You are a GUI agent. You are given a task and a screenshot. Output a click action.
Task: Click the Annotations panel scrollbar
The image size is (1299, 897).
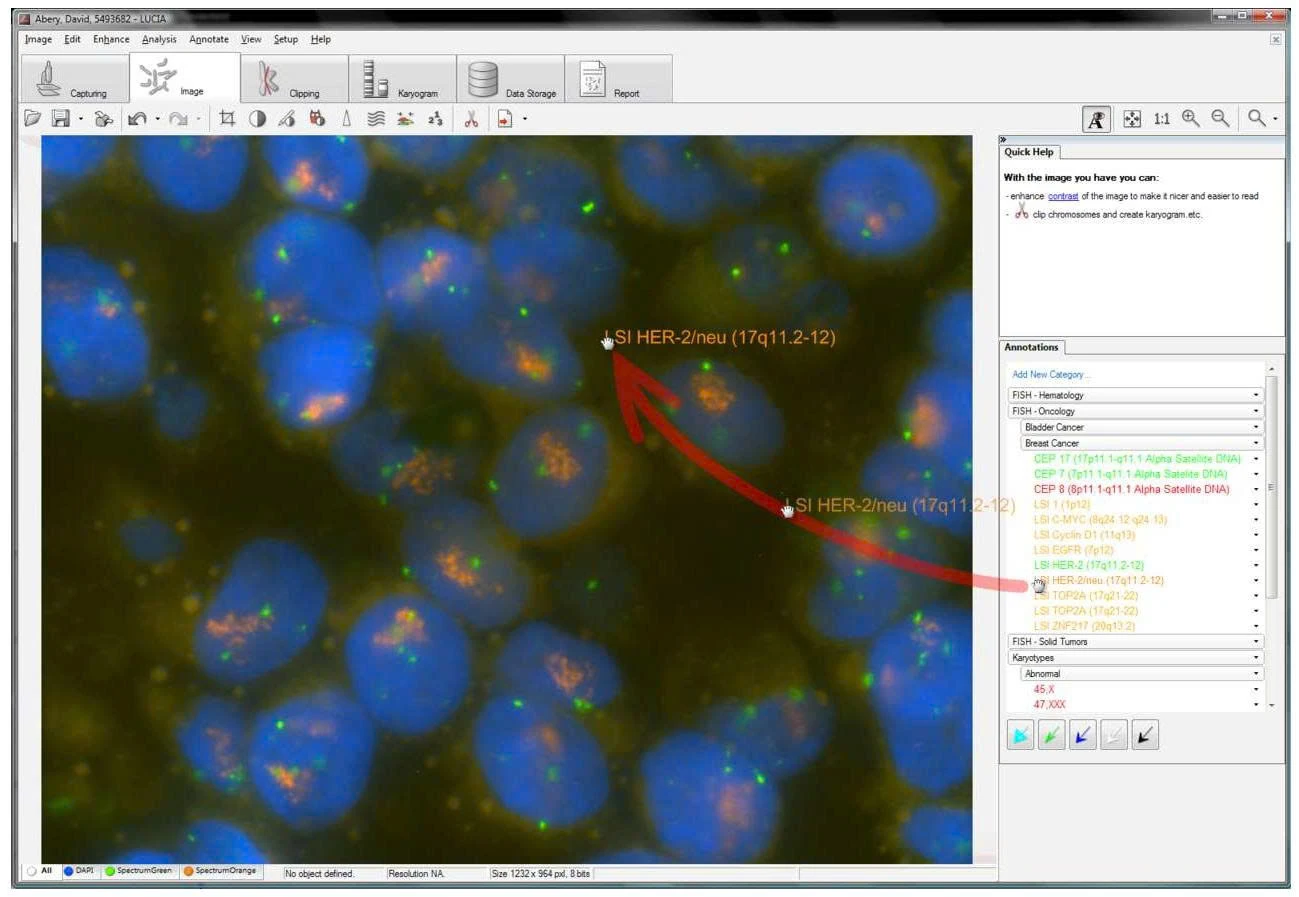coord(1272,488)
